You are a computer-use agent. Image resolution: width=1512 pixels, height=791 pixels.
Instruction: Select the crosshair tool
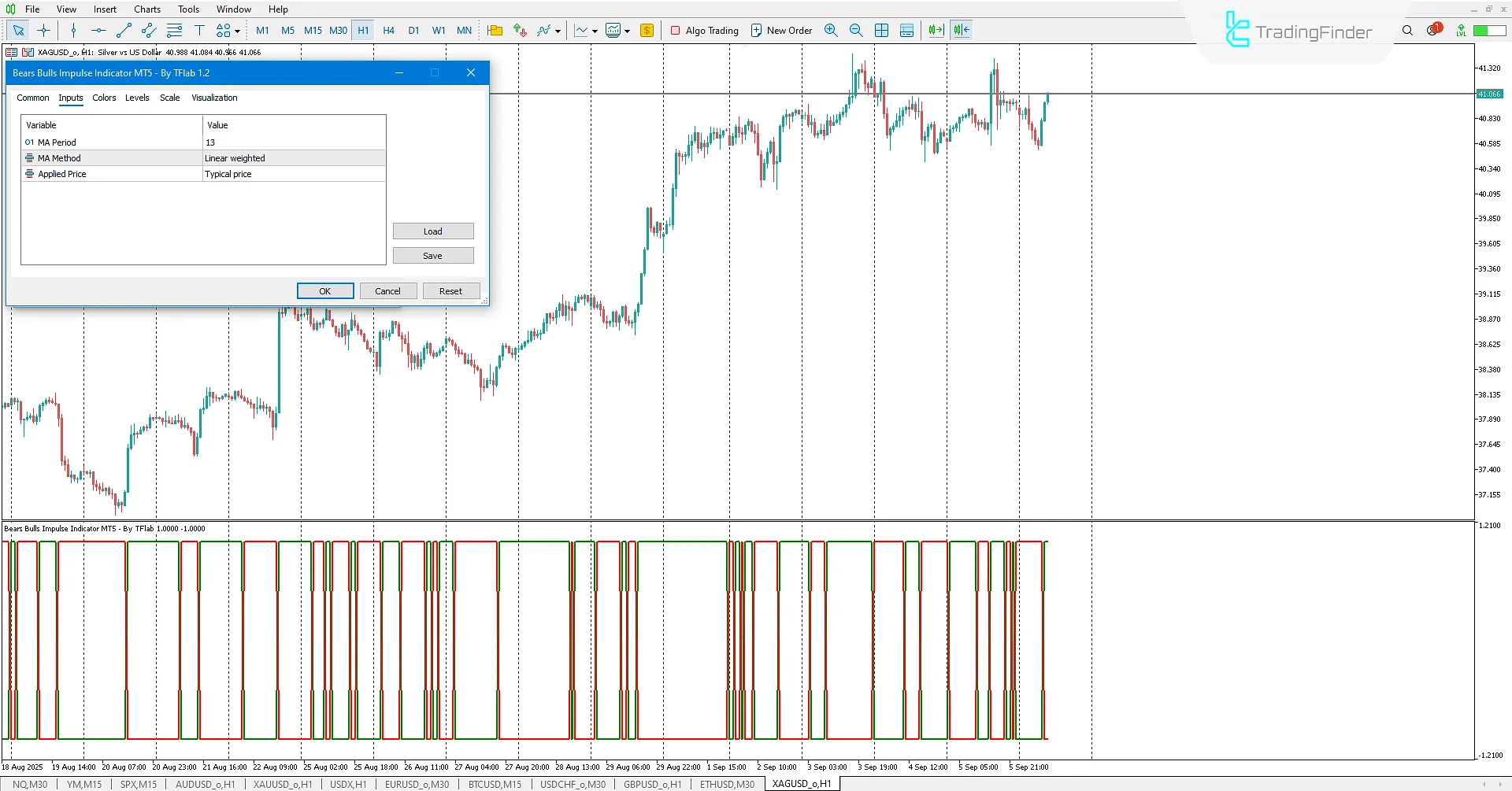[43, 30]
